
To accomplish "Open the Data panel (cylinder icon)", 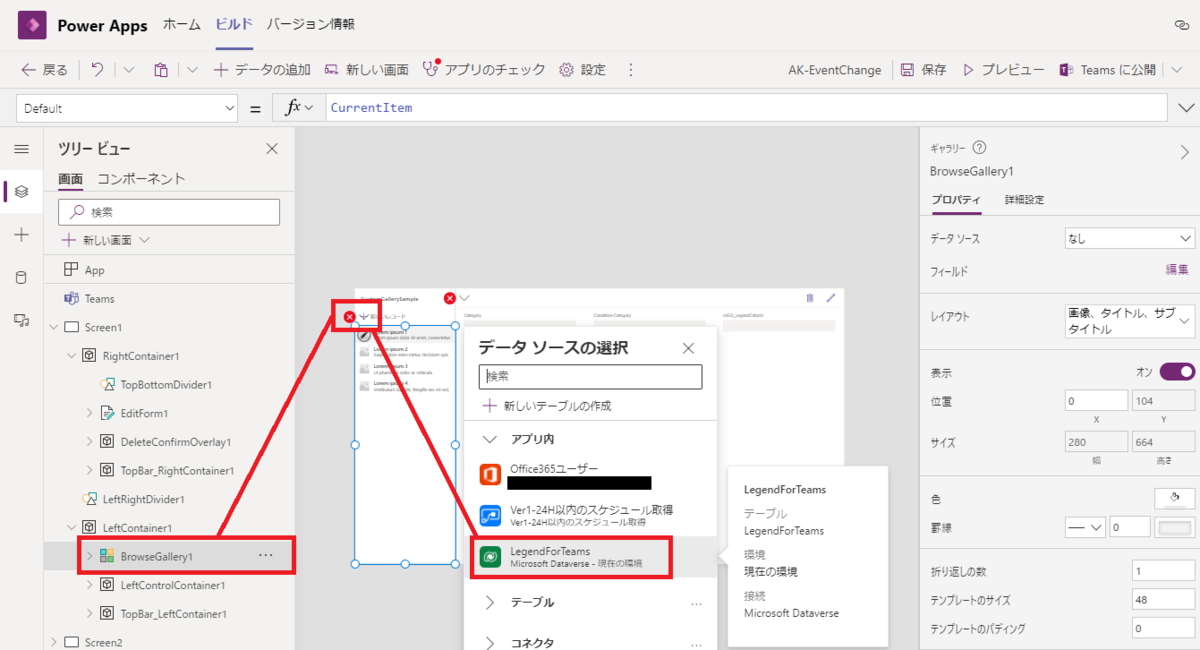I will click(22, 278).
